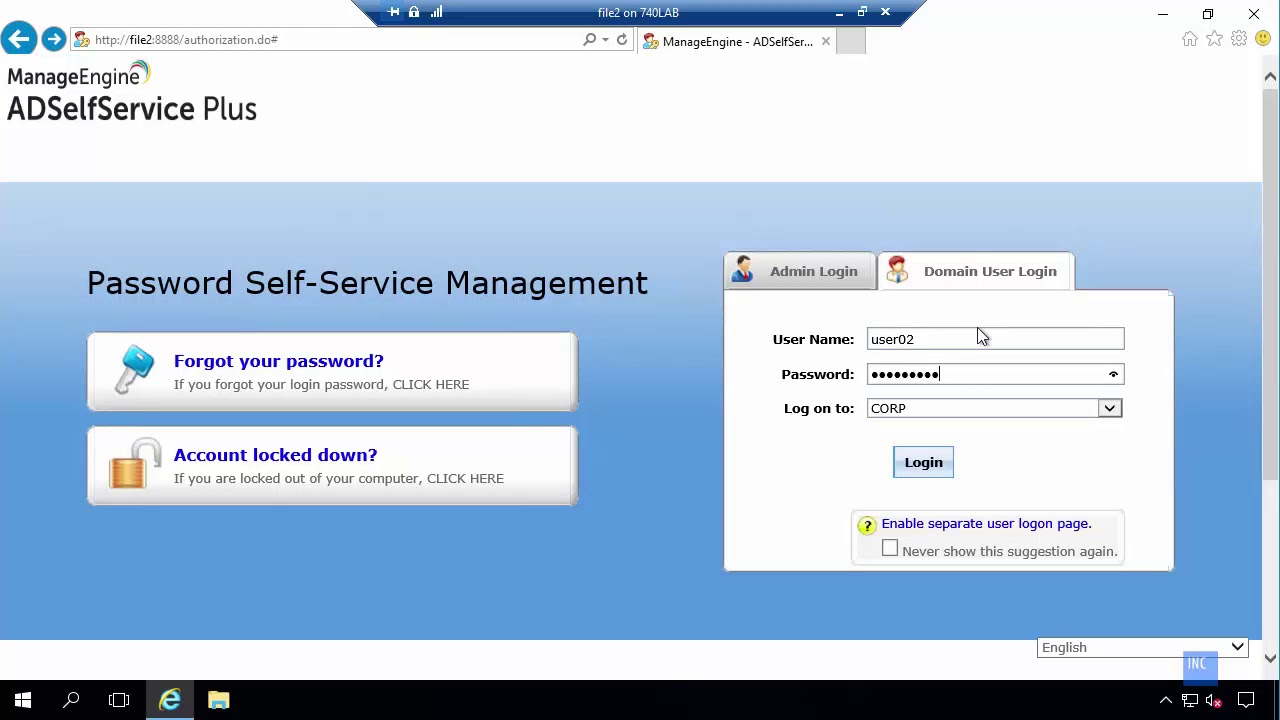Click the Login button
The image size is (1280, 720).
point(923,462)
